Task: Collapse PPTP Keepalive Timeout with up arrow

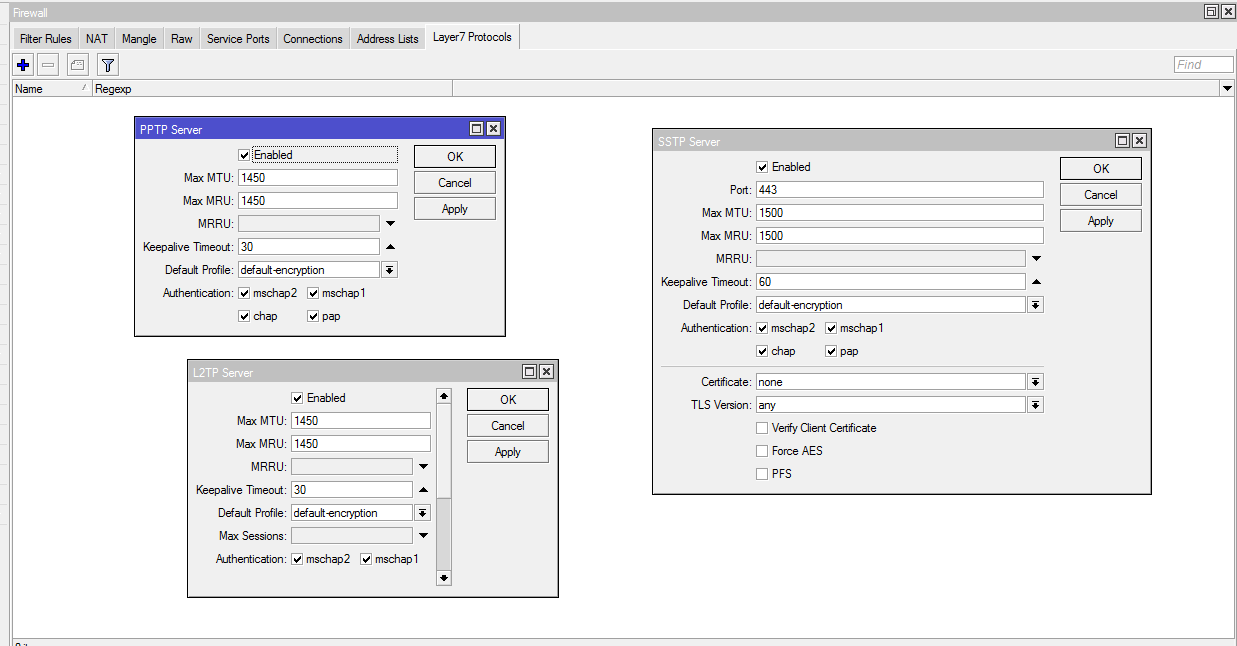Action: [390, 247]
